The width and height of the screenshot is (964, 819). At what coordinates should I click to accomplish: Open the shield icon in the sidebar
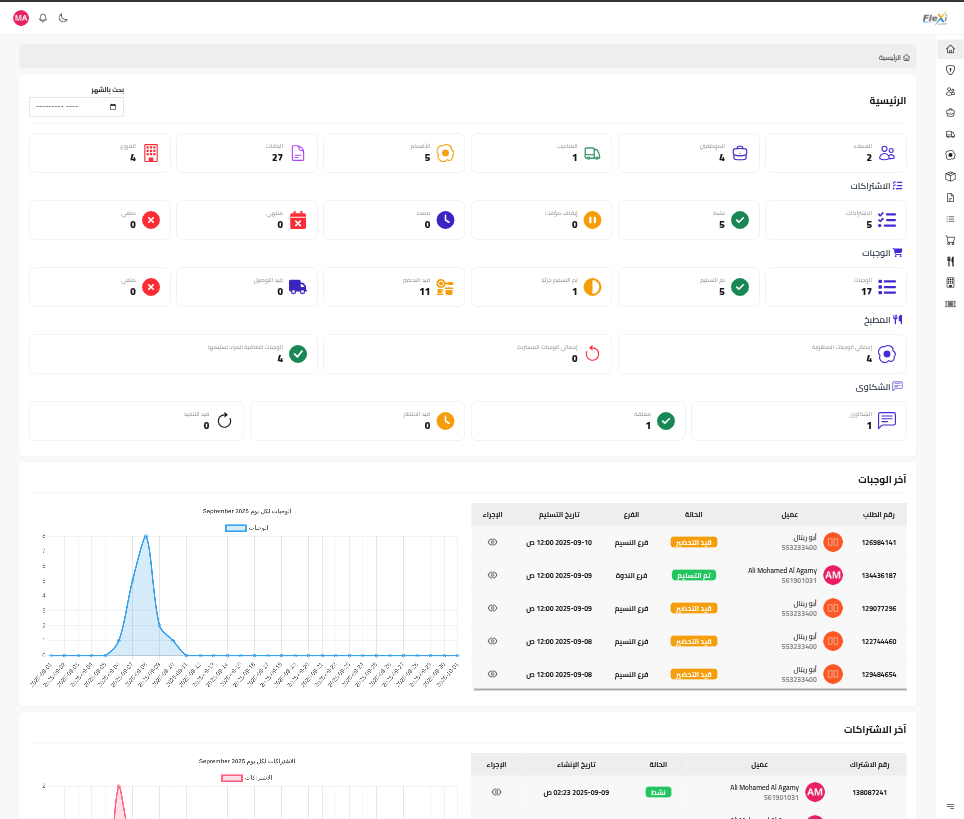[950, 70]
